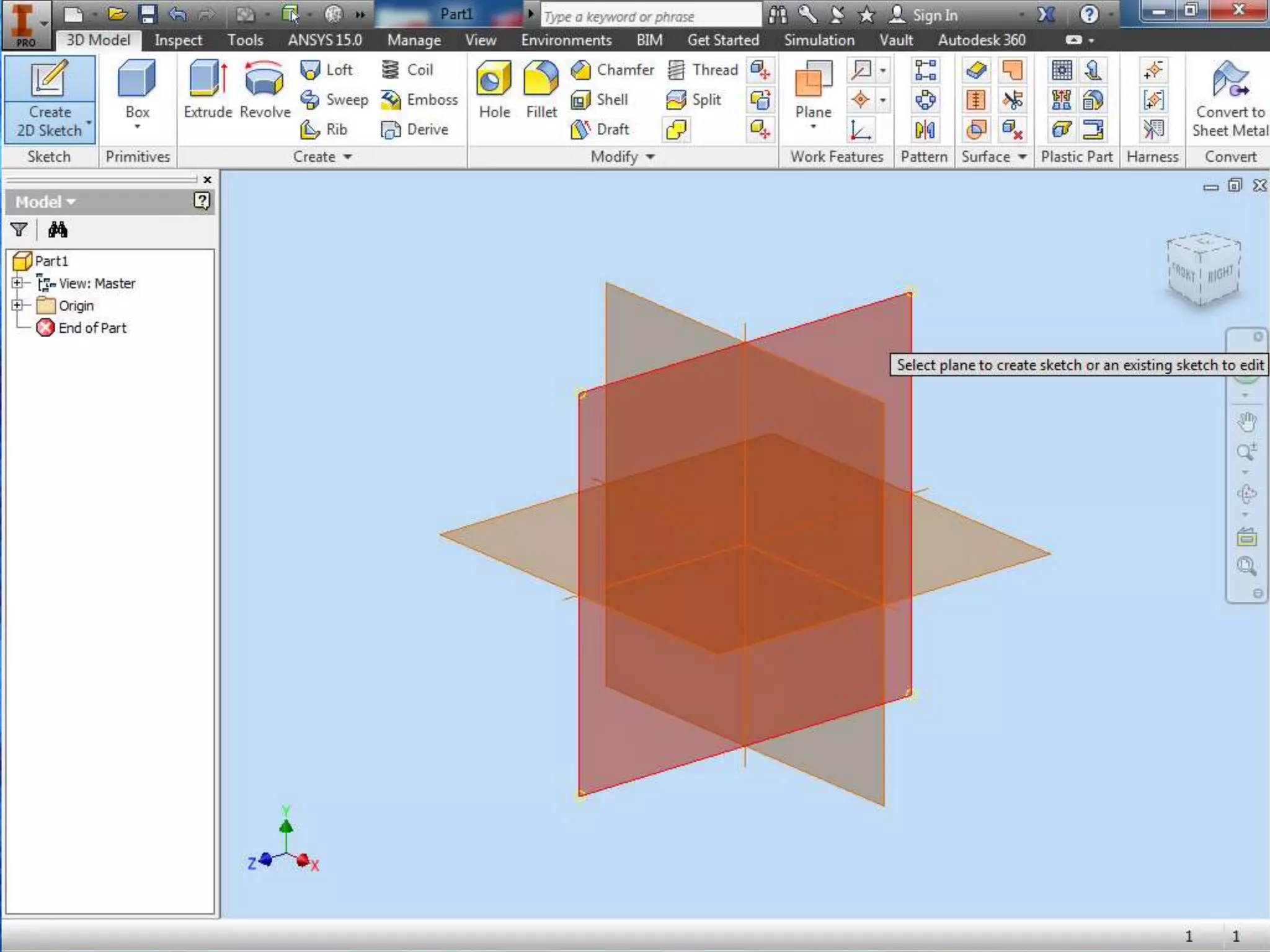This screenshot has height=952, width=1270.
Task: Open the model browser filter icon
Action: [x=19, y=230]
